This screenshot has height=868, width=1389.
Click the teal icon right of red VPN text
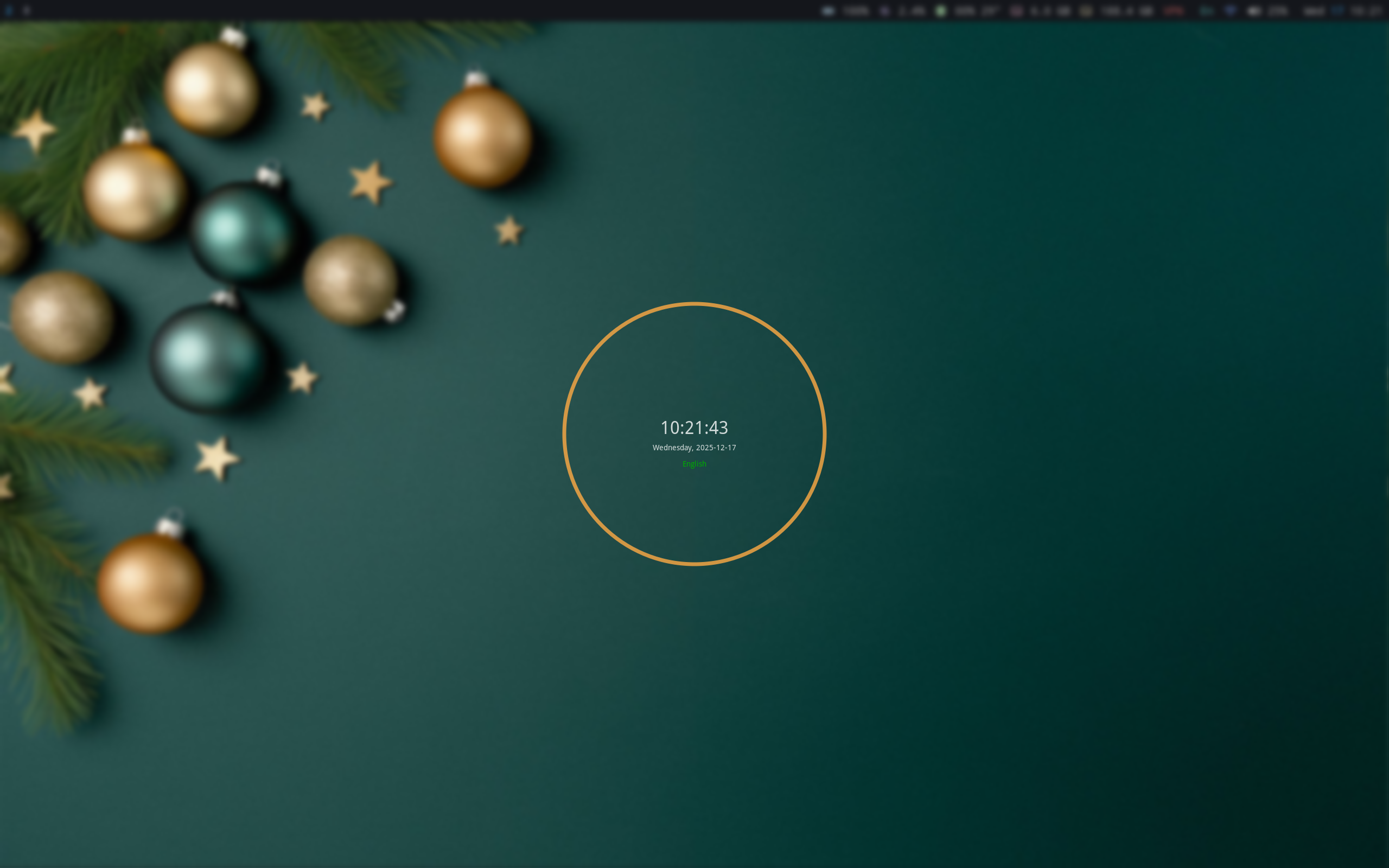(1206, 11)
